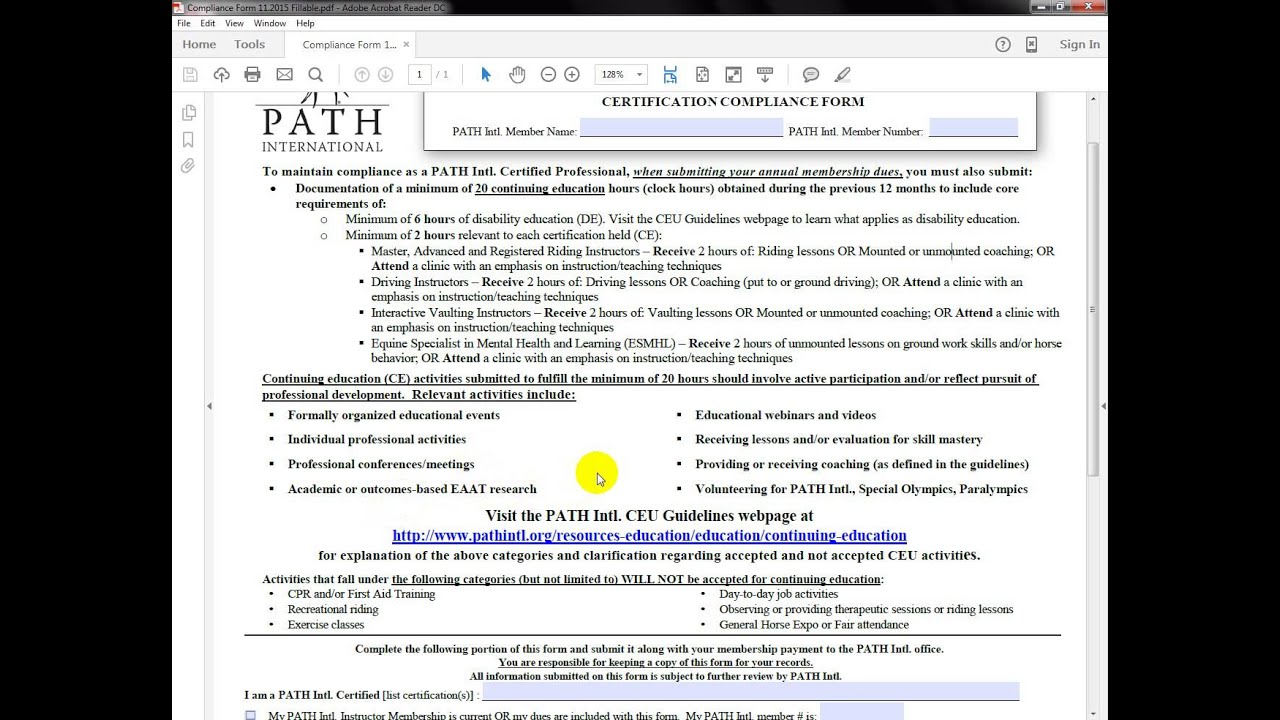This screenshot has width=1280, height=720.
Task: Go to next page arrow
Action: coord(386,75)
